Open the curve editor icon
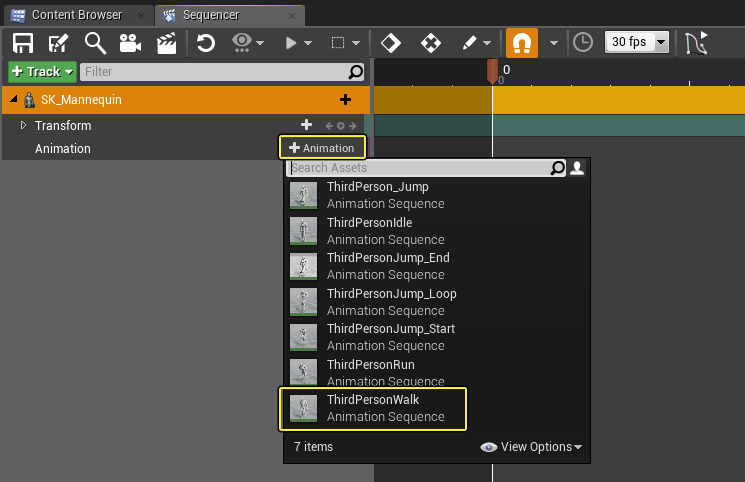The image size is (745, 482). click(696, 43)
